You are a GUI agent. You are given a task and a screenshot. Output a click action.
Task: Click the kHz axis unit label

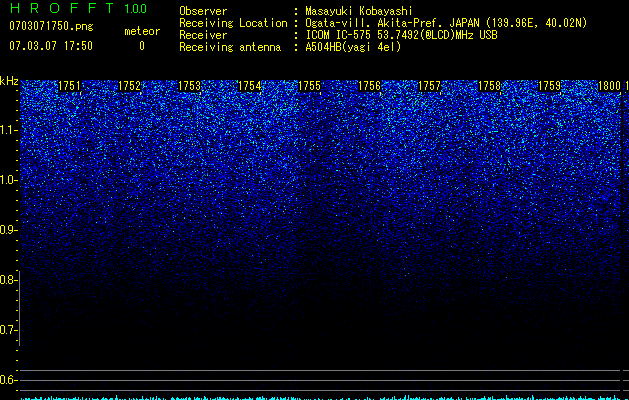pos(9,81)
